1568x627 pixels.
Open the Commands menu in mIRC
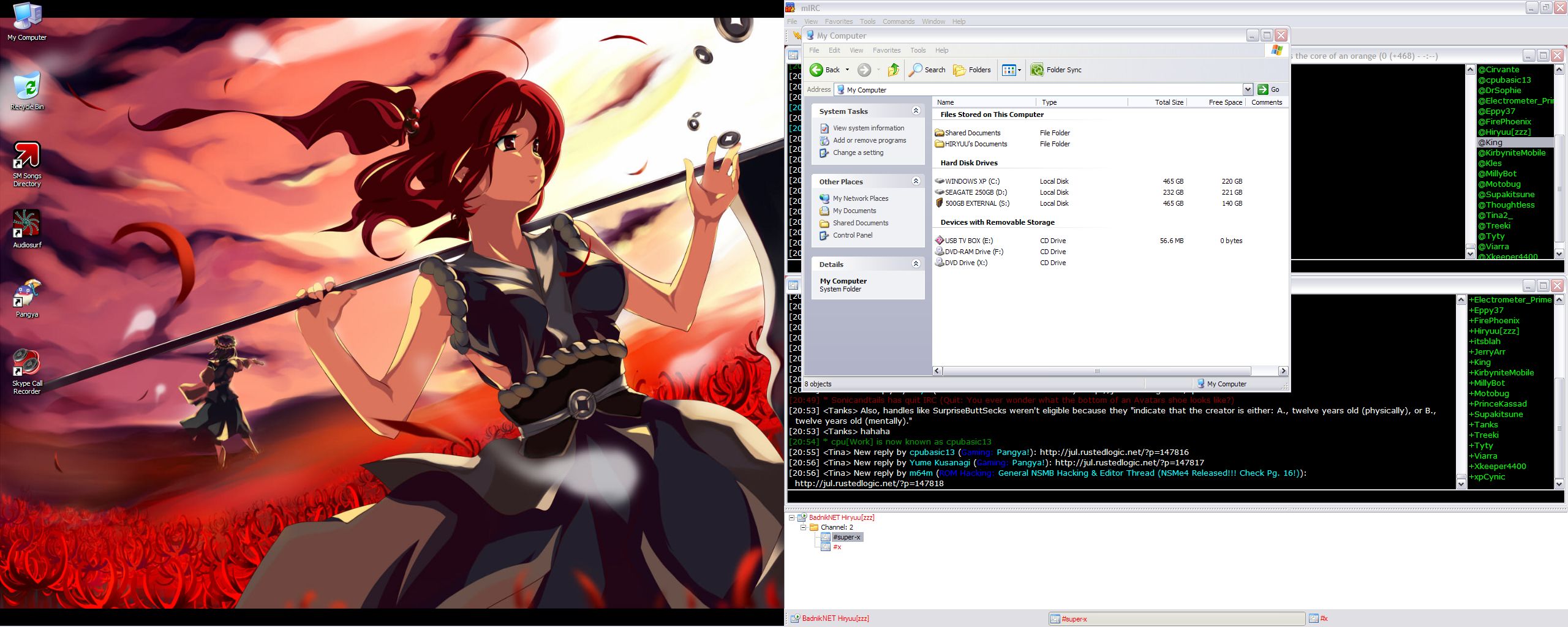898,21
